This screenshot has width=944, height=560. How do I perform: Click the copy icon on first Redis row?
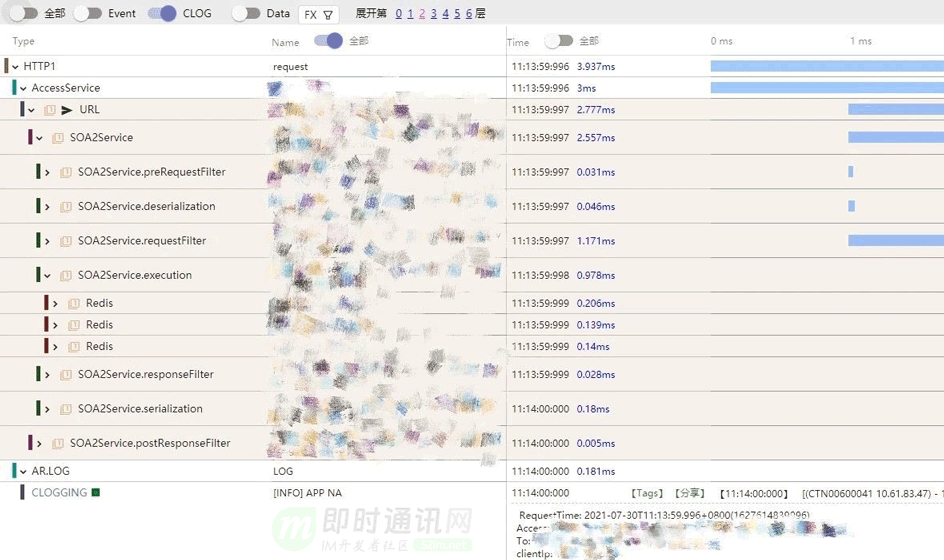[x=74, y=303]
